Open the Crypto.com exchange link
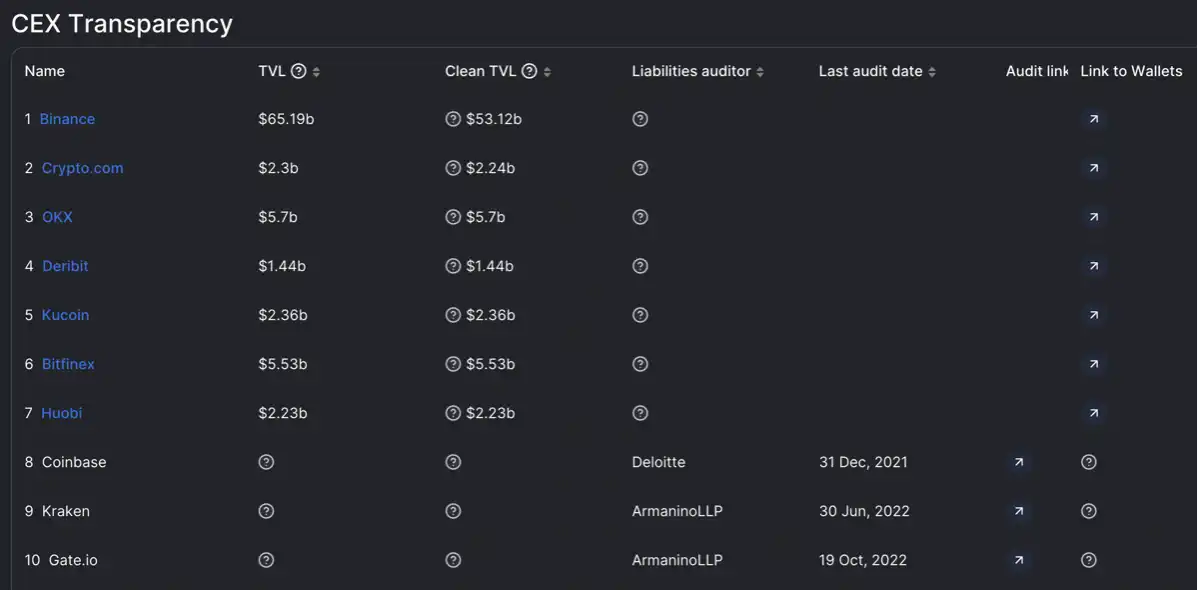The height and width of the screenshot is (590, 1198). [x=83, y=168]
